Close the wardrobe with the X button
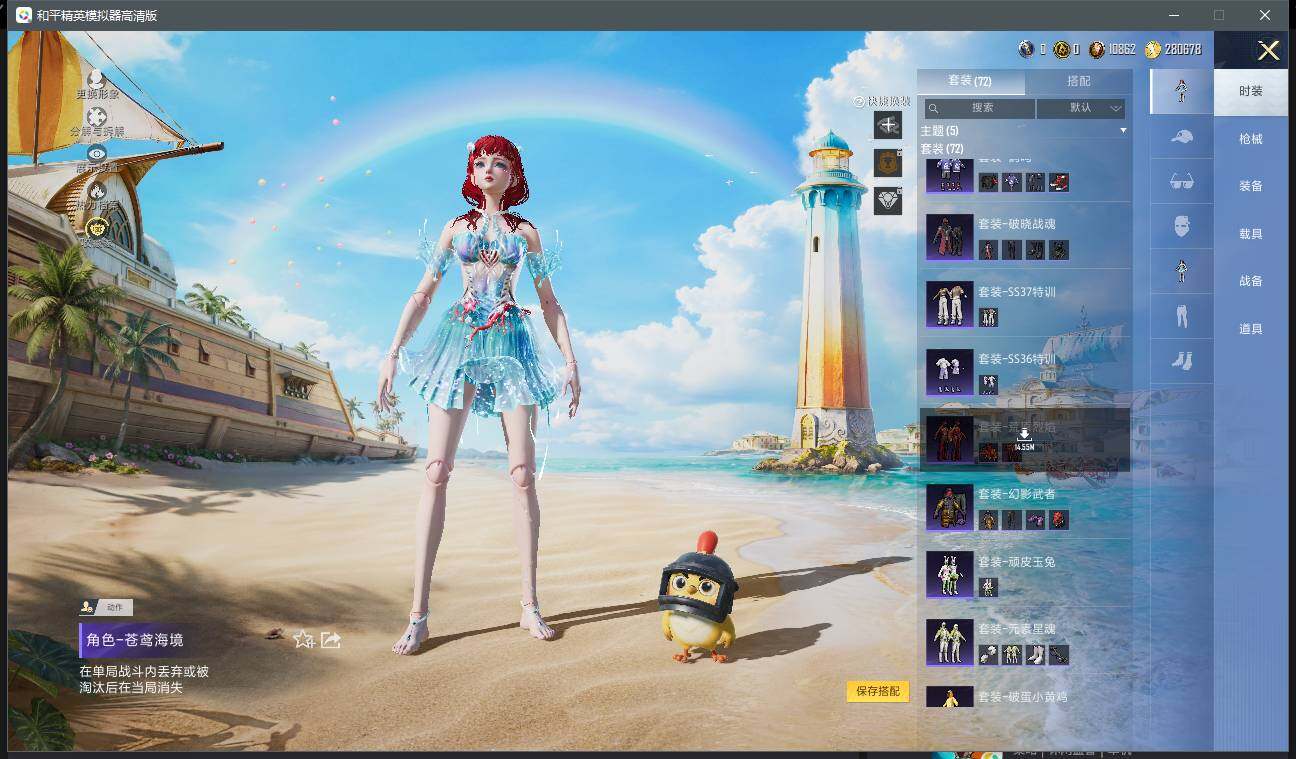 click(1268, 51)
